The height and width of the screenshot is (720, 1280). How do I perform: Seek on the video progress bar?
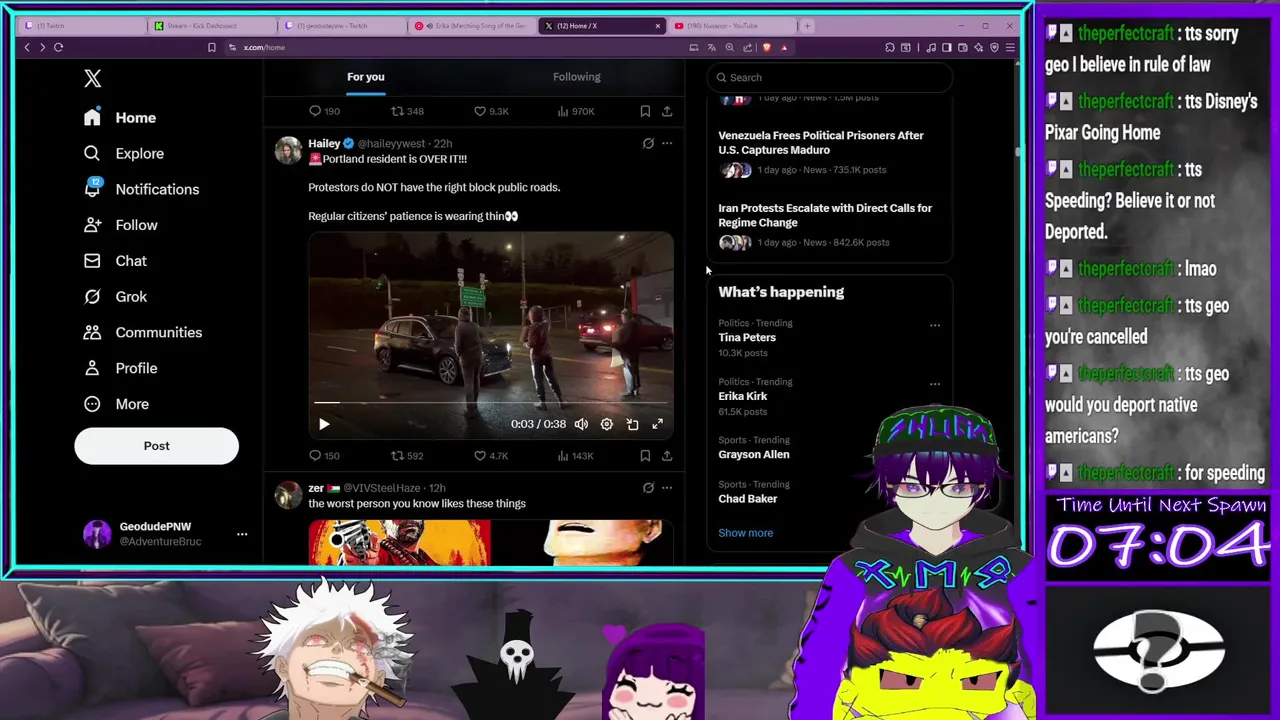tap(490, 403)
